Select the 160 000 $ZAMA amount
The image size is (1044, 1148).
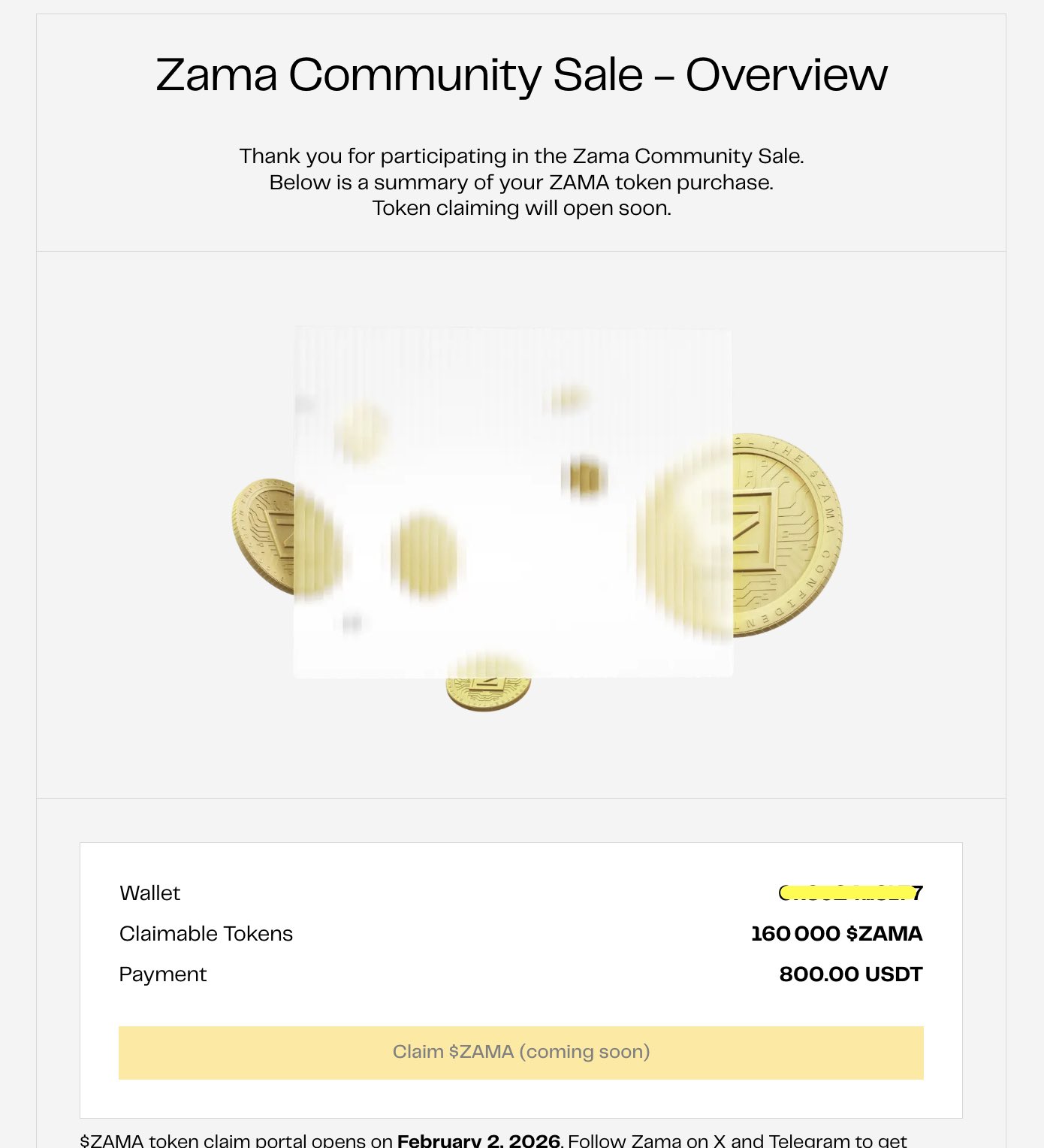pyautogui.click(x=836, y=933)
